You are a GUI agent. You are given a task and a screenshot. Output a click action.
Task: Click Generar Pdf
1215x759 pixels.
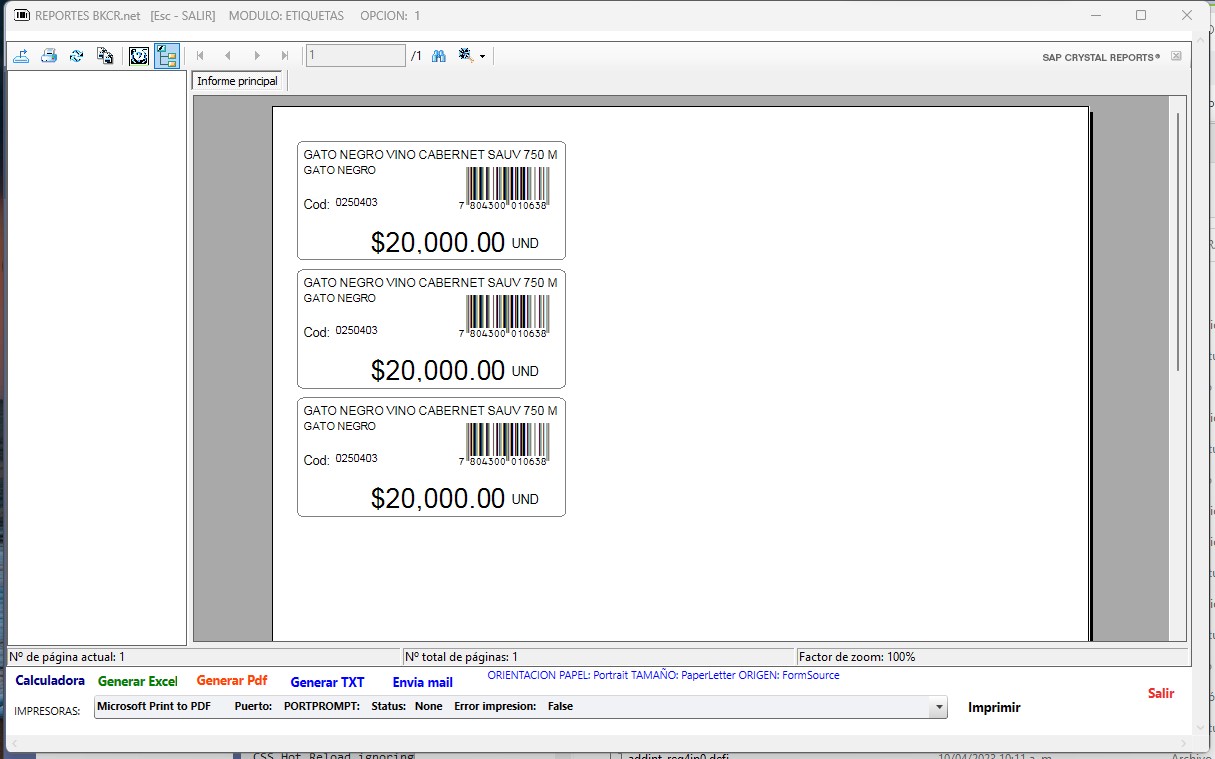232,681
